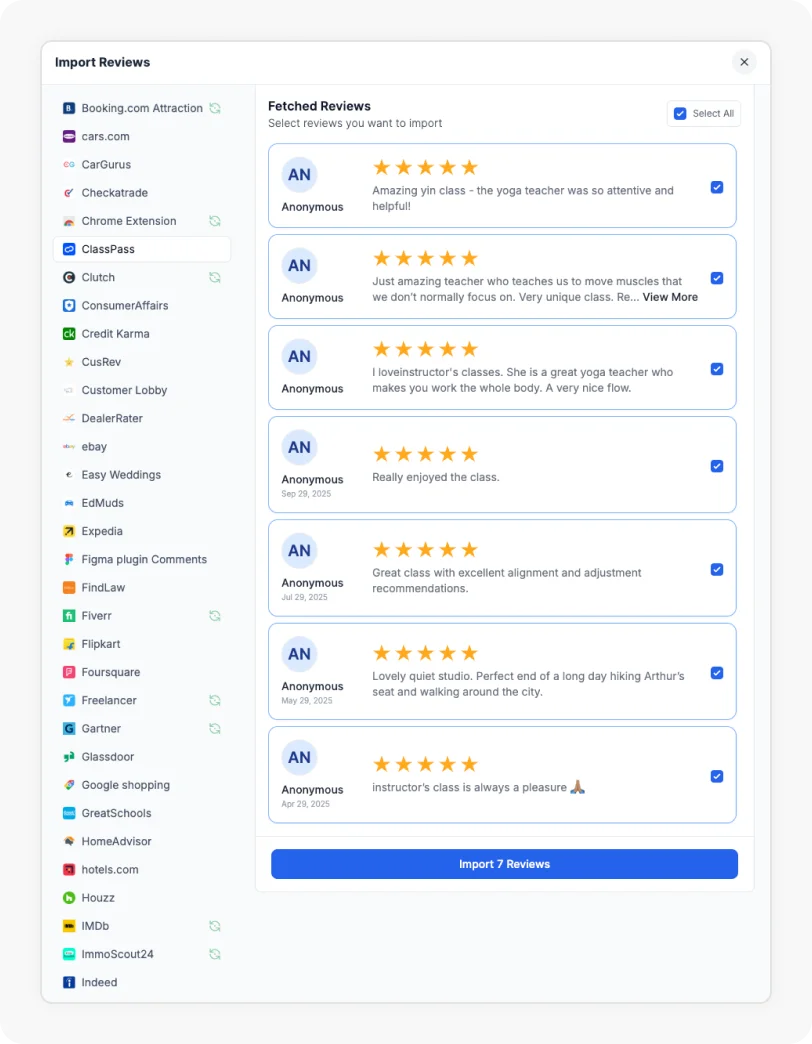The height and width of the screenshot is (1044, 812).
Task: Click the sync icon next to Booking.com Attraction
Action: (215, 108)
